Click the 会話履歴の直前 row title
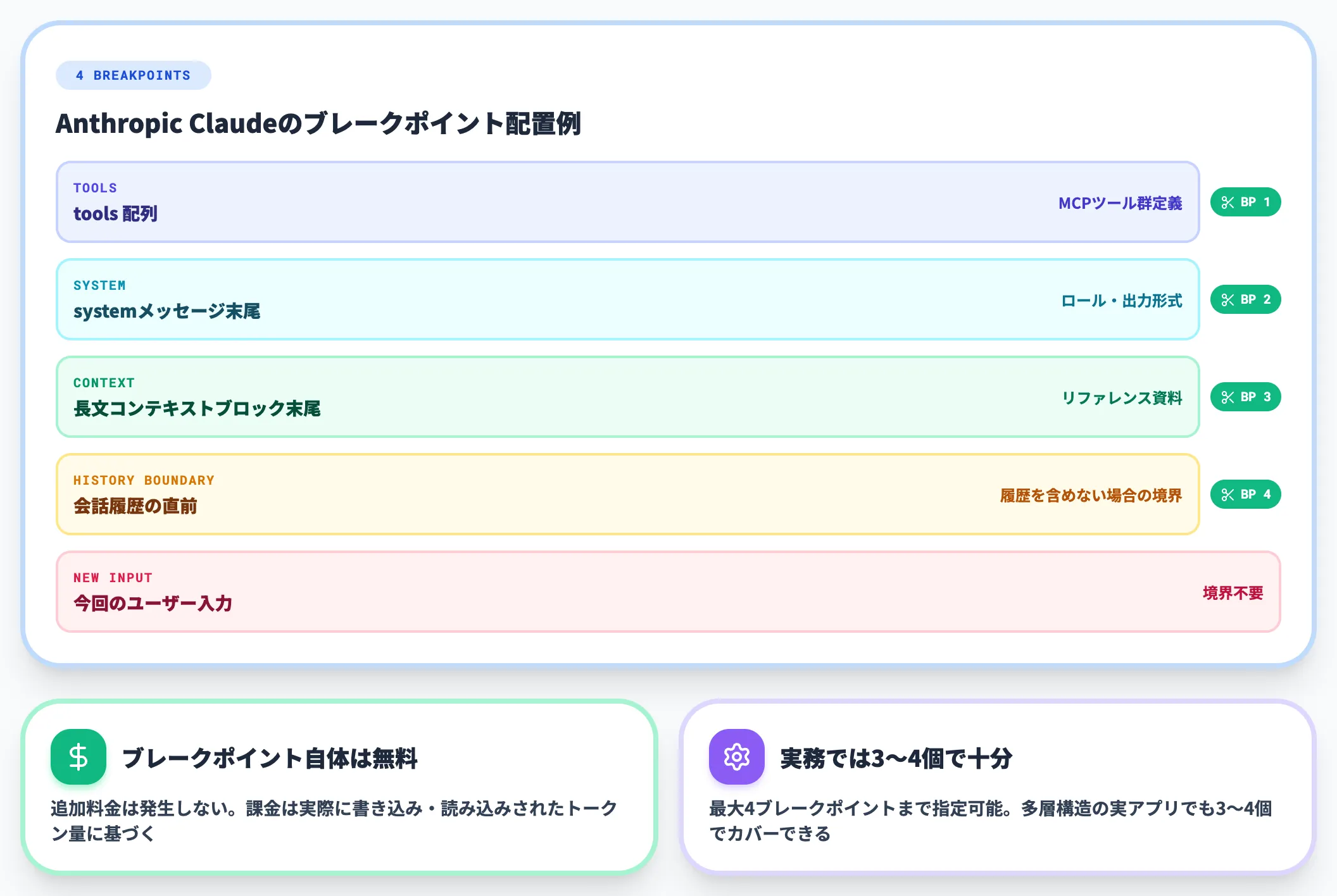The width and height of the screenshot is (1337, 896). tap(135, 506)
